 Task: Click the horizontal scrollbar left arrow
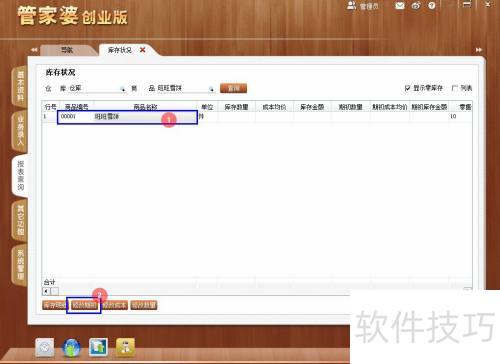[46, 291]
